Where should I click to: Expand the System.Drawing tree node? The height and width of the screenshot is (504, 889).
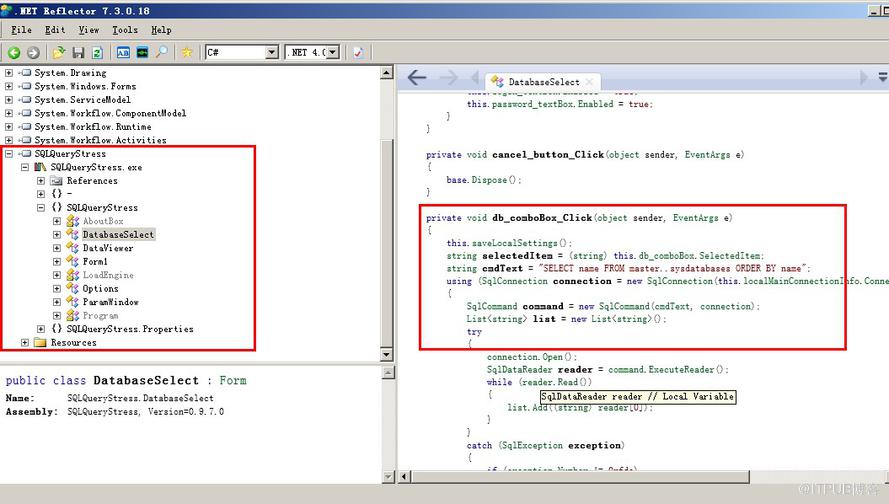coord(9,73)
